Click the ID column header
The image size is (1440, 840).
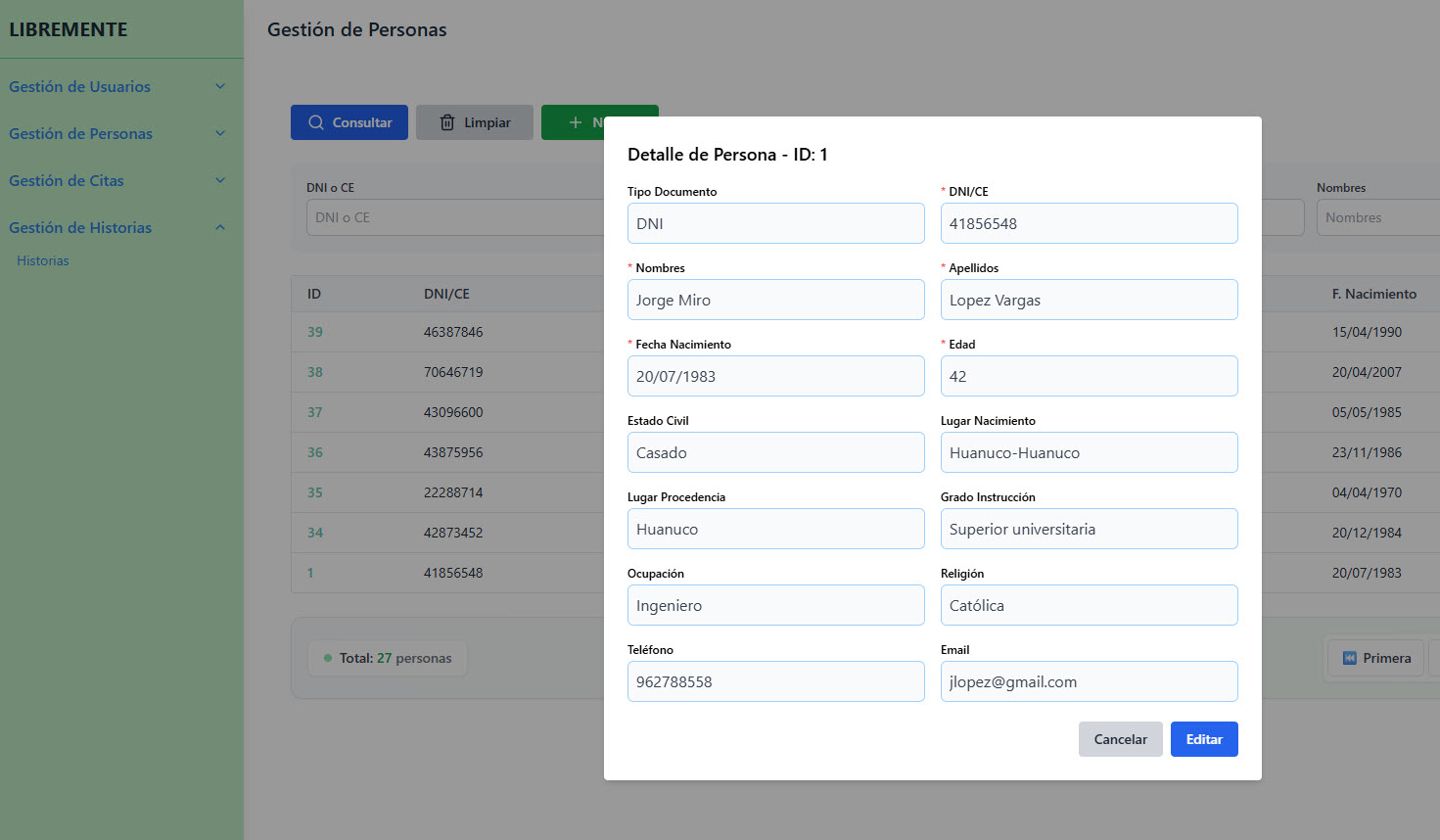[x=314, y=294]
